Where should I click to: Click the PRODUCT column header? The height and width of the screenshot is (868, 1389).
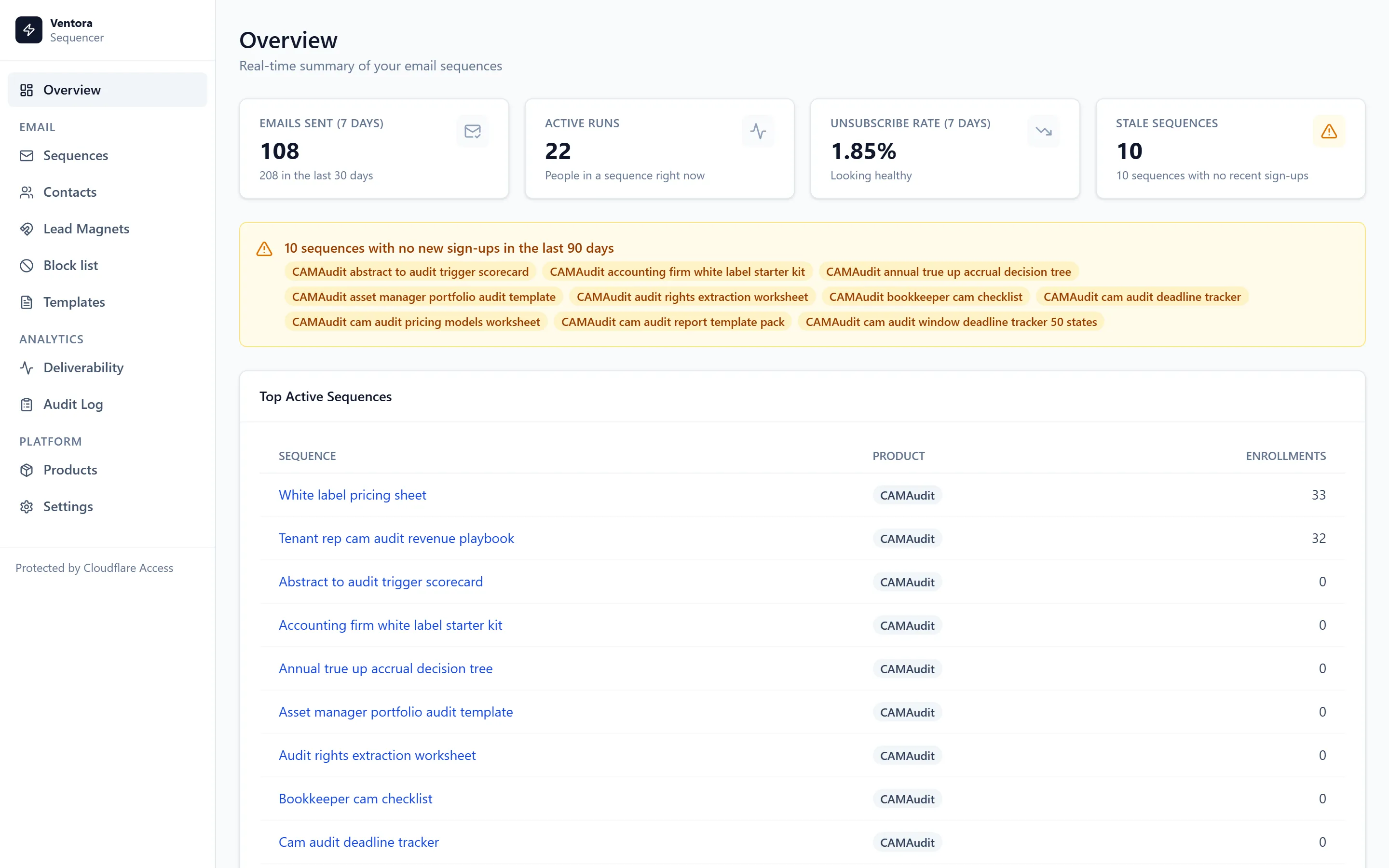[x=899, y=456]
